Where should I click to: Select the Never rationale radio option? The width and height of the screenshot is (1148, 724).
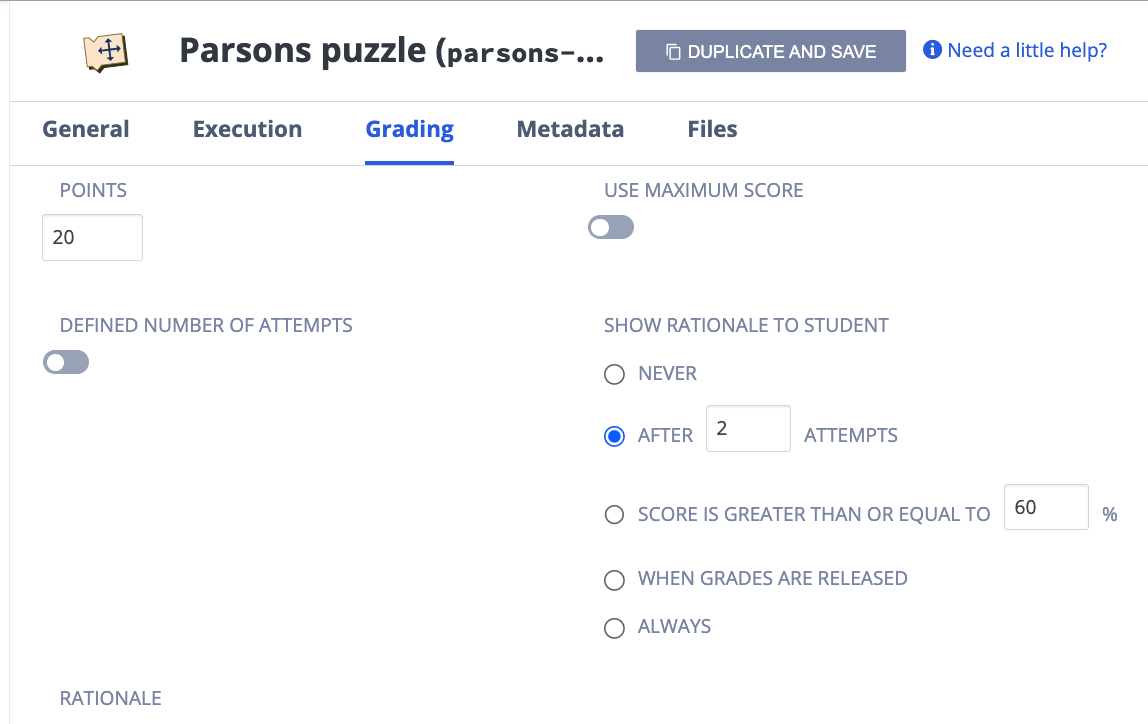[614, 374]
